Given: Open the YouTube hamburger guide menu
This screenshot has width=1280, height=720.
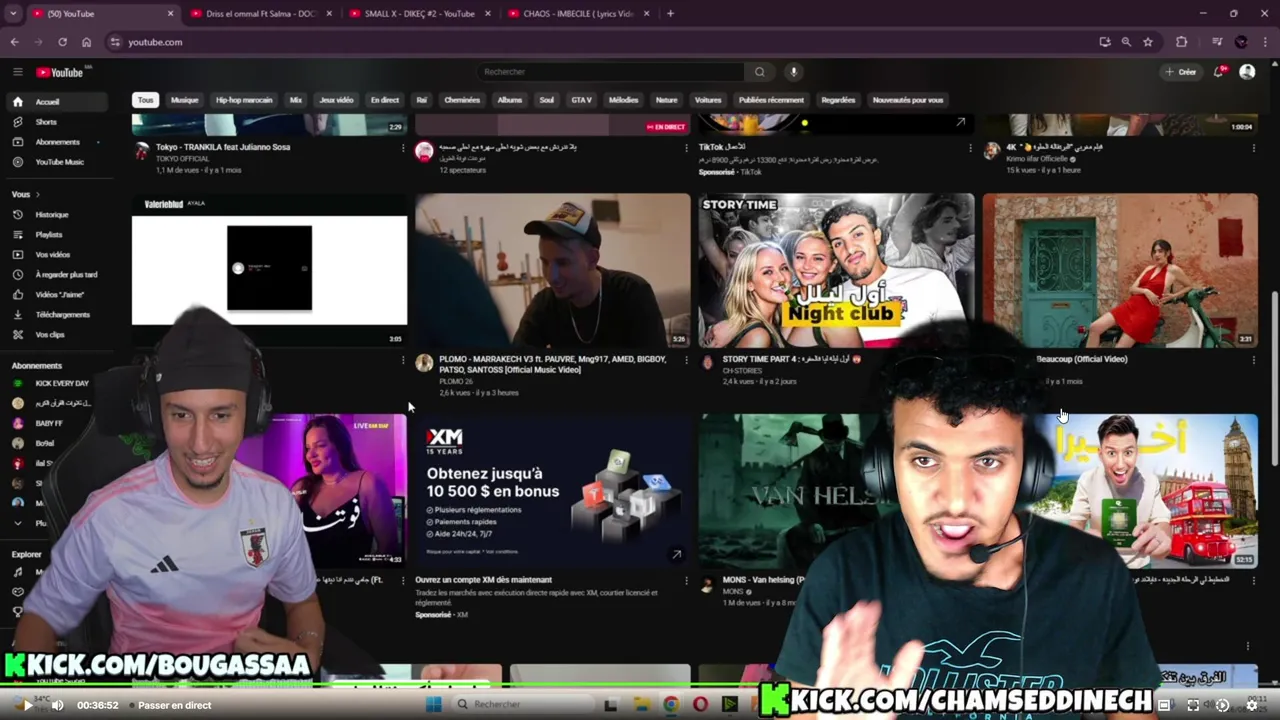Looking at the screenshot, I should click(17, 72).
